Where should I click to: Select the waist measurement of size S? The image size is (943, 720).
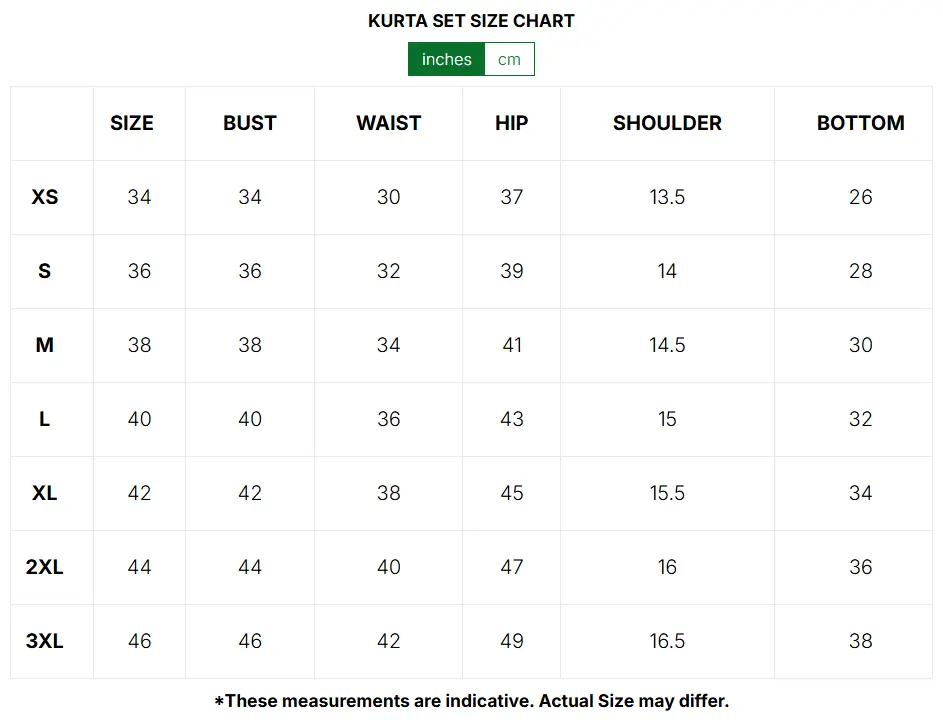(x=389, y=271)
